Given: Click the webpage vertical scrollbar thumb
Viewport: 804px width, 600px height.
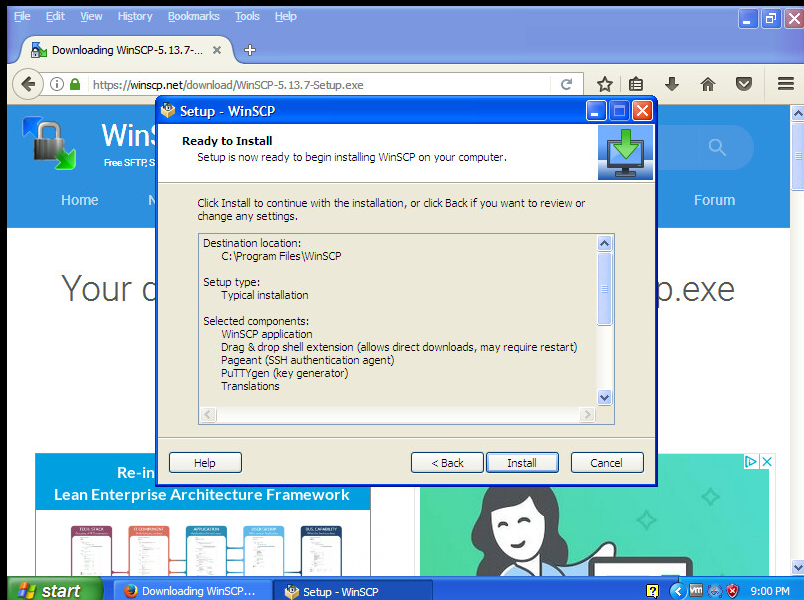Looking at the screenshot, I should click(797, 155).
